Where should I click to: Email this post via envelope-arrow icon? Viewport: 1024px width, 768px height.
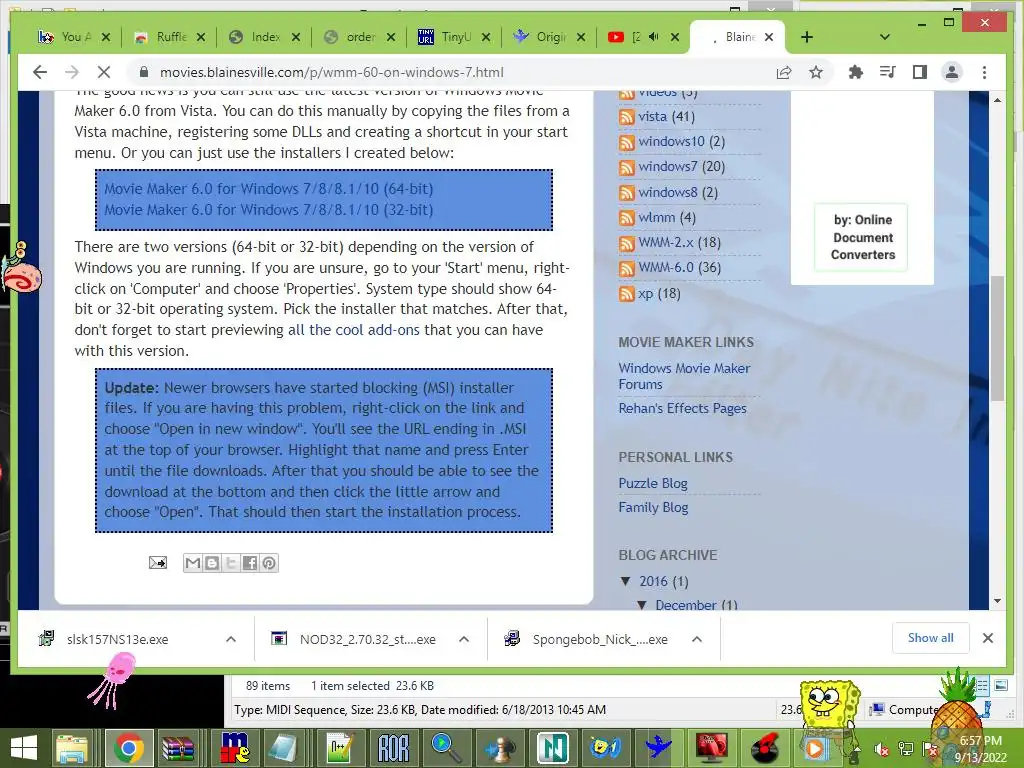(x=157, y=562)
